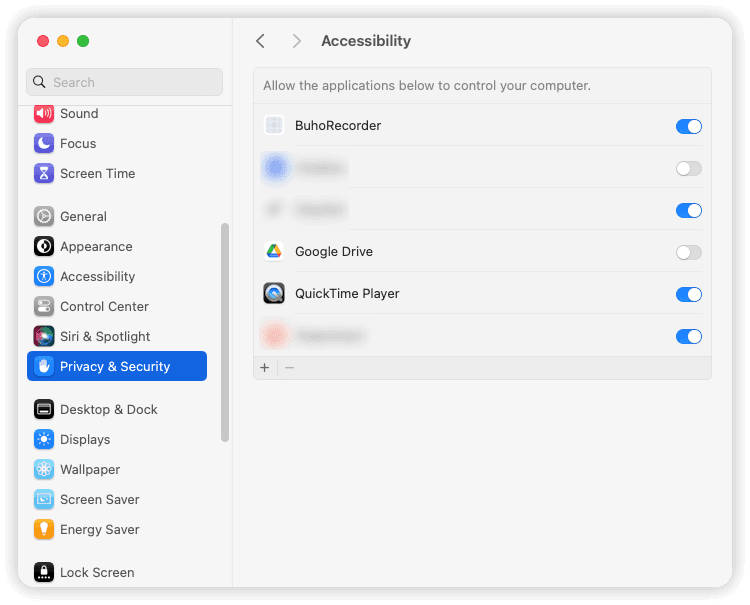
Task: Click the Displays sun icon
Action: [x=44, y=440]
